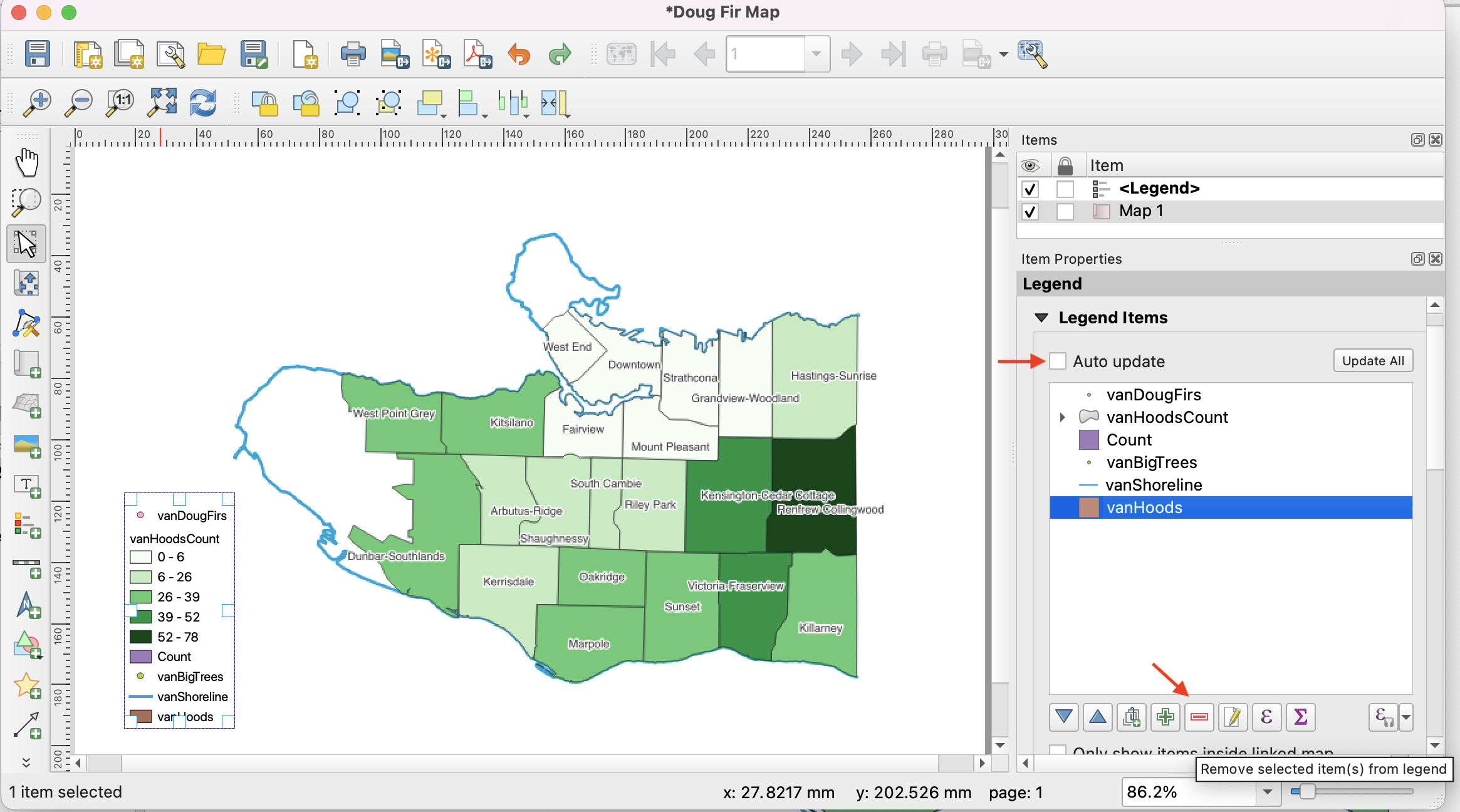The image size is (1460, 812).
Task: Click the zoom level slider
Action: tap(1307, 792)
